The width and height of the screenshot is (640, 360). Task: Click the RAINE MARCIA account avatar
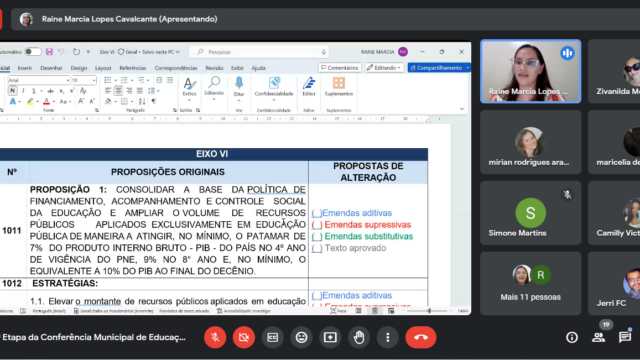pyautogui.click(x=403, y=52)
